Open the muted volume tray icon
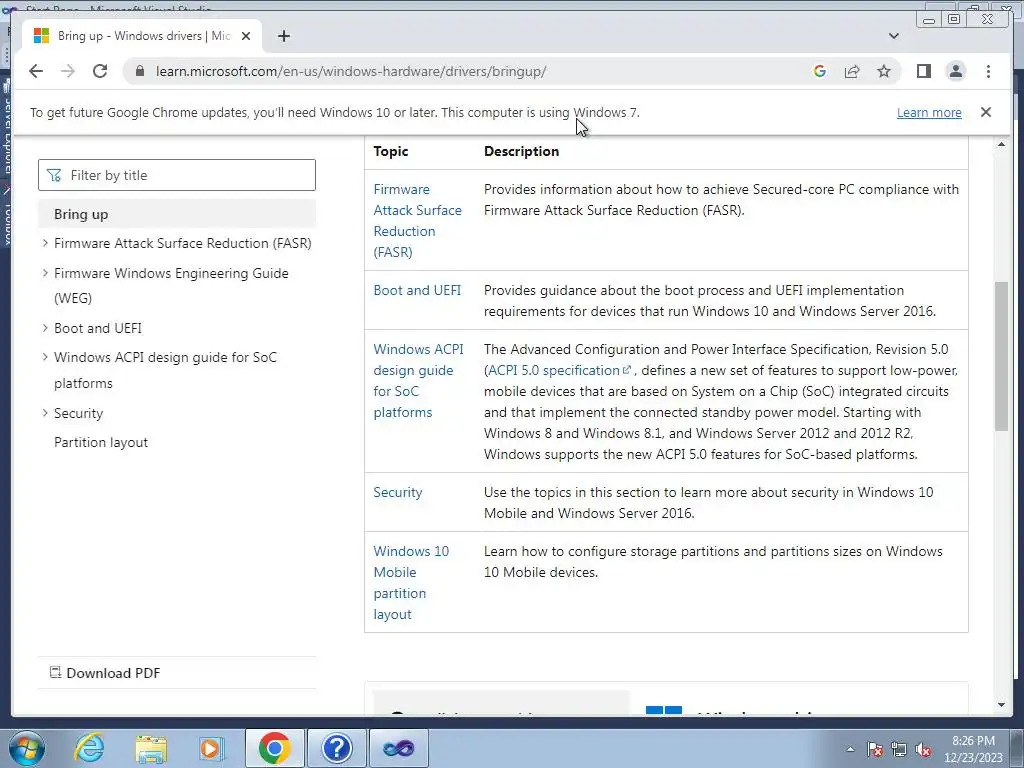Viewport: 1024px width, 768px height. [x=923, y=749]
